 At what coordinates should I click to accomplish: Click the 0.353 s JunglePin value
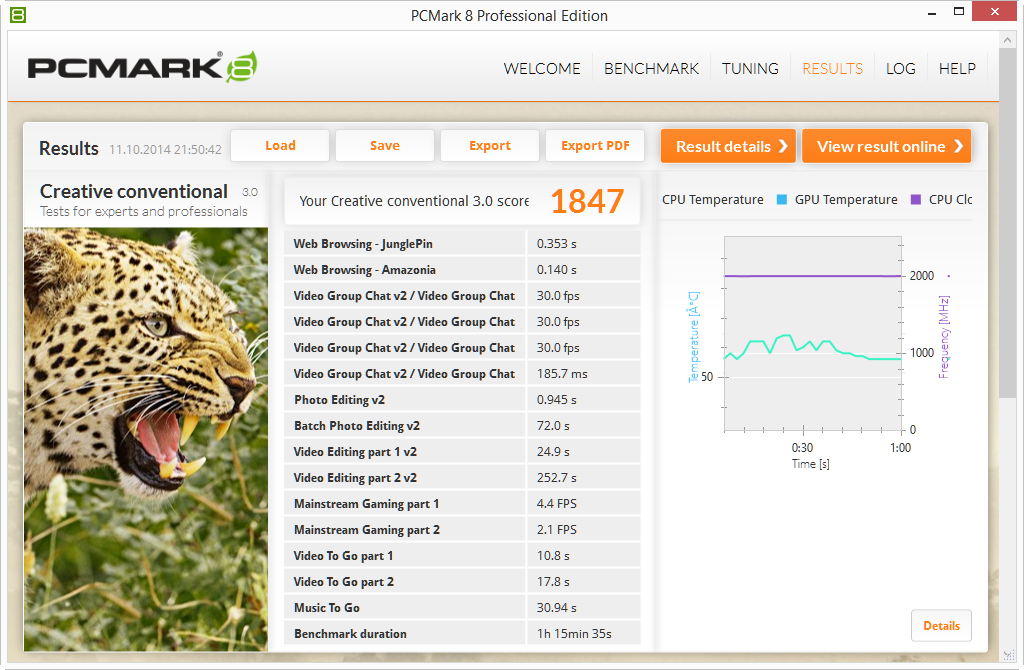[x=556, y=244]
